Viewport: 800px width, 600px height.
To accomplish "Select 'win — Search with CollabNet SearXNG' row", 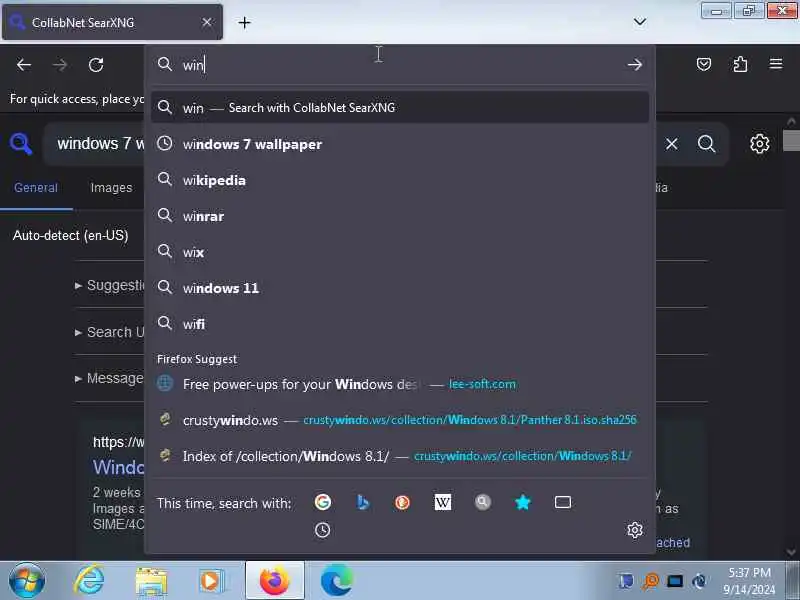I will coord(400,108).
